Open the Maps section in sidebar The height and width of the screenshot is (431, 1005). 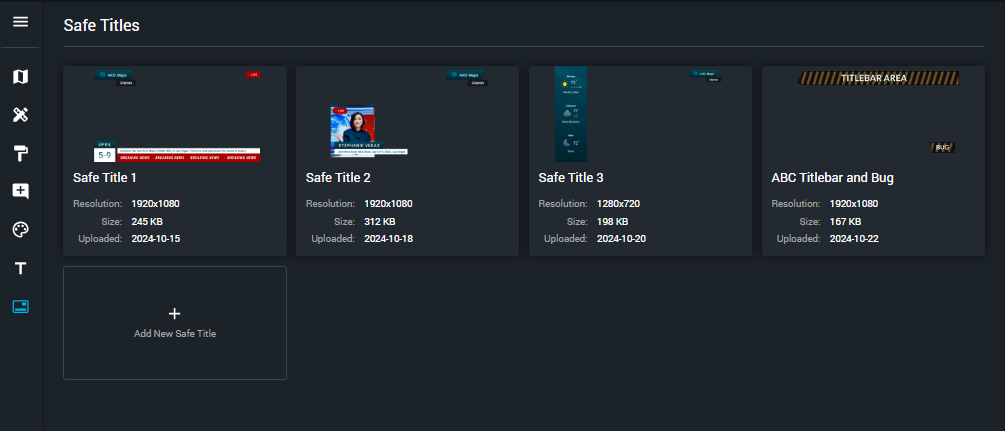pyautogui.click(x=20, y=76)
